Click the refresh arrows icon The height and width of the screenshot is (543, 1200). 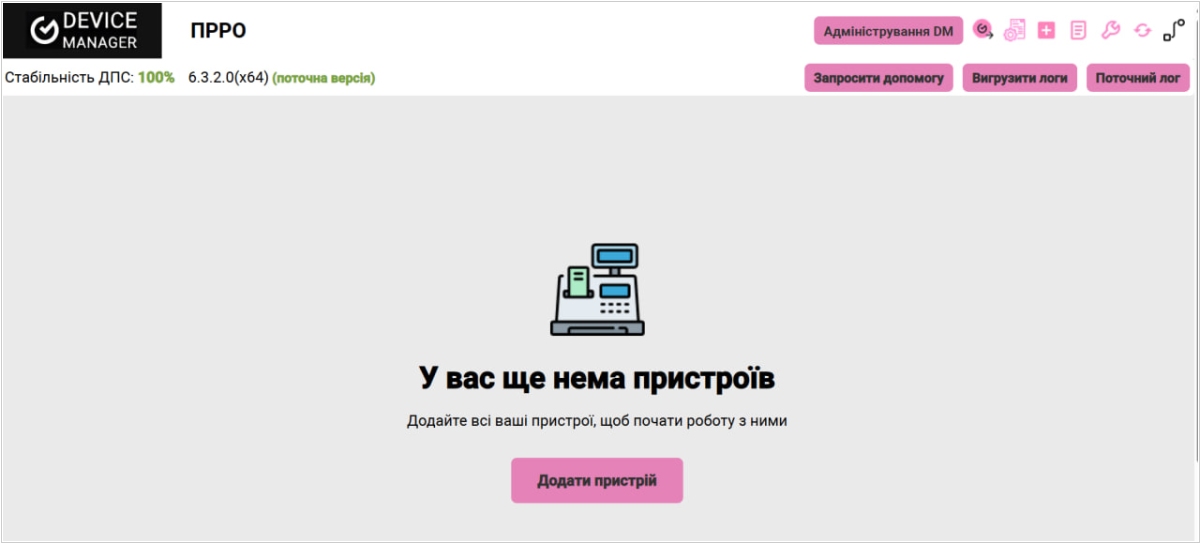coord(1142,30)
